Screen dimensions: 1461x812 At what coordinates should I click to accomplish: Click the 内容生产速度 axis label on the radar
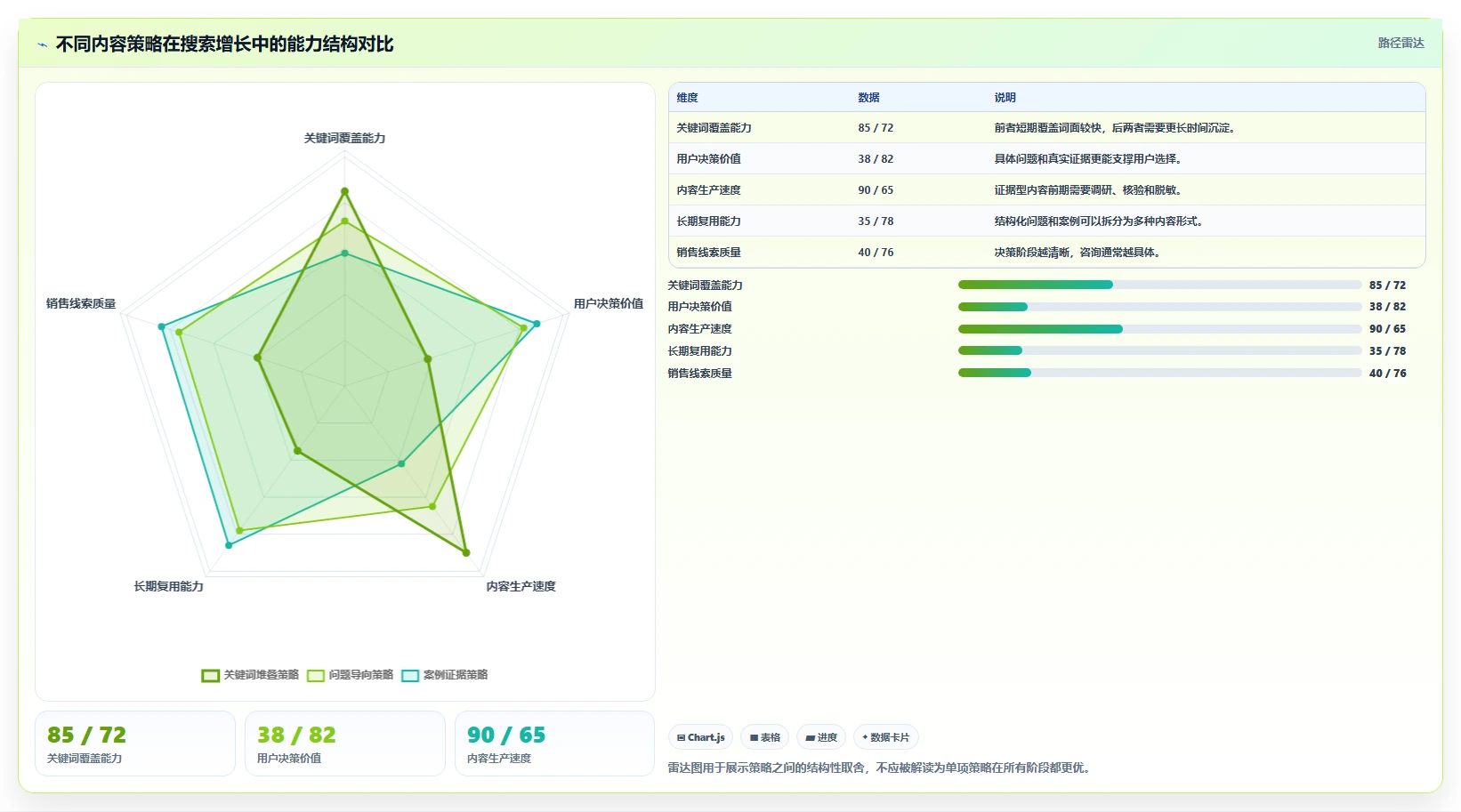pyautogui.click(x=521, y=586)
